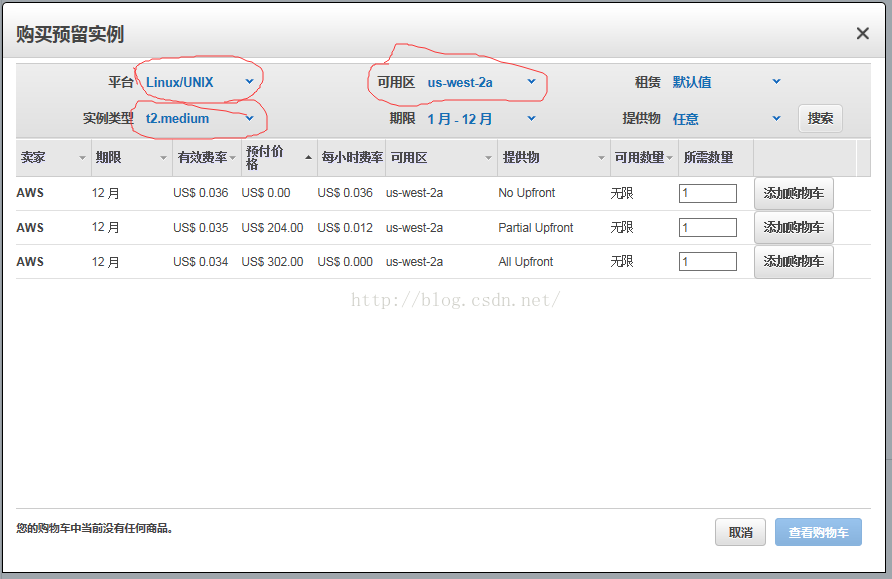
Task: Sort by 提供物 column header
Action: pyautogui.click(x=554, y=158)
